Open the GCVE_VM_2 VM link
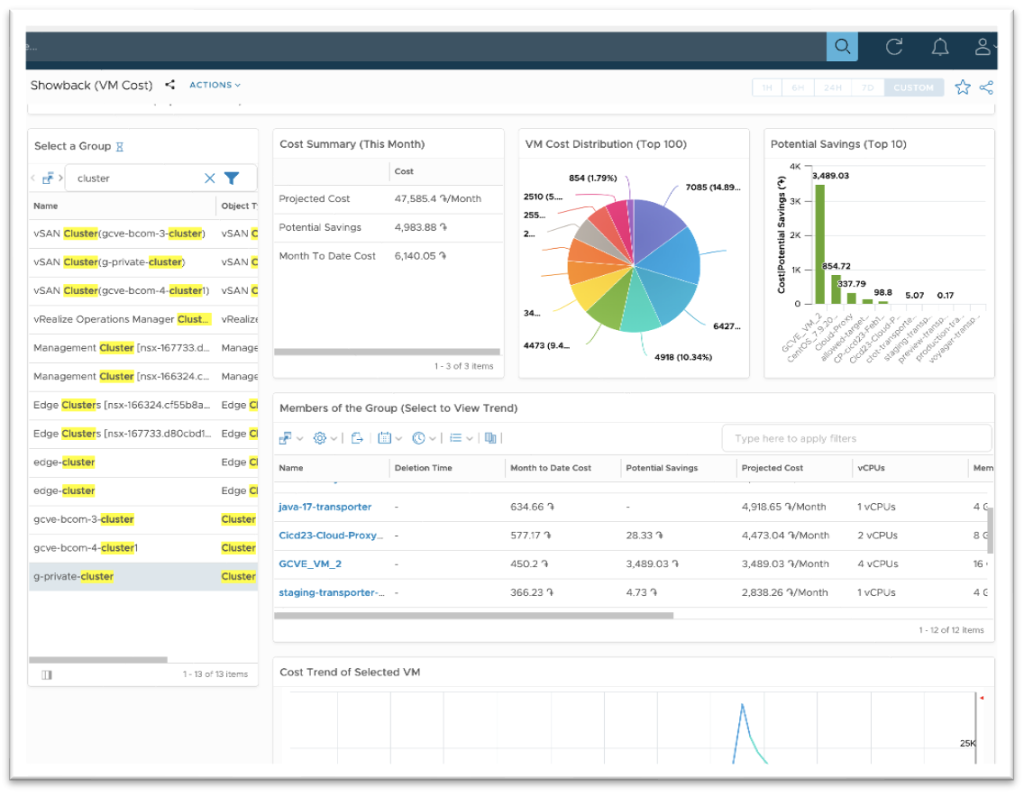Viewport: 1024px width, 797px height. (x=310, y=564)
